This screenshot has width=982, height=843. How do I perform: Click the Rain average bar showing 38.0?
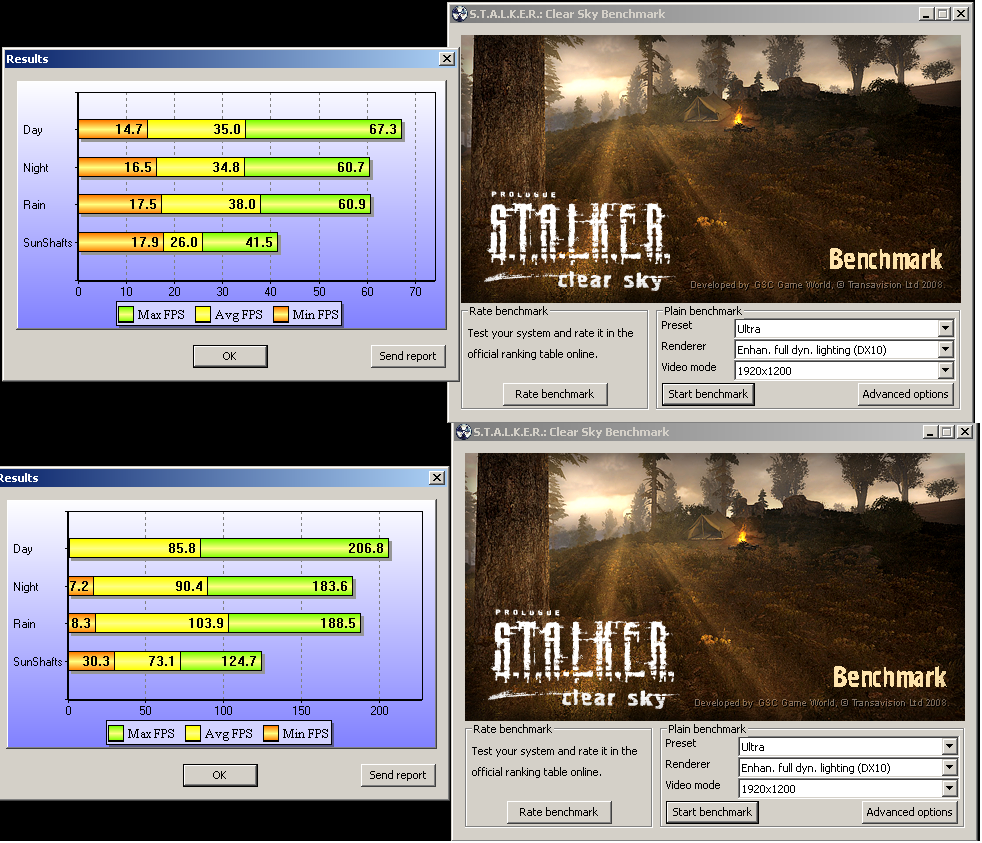pyautogui.click(x=211, y=204)
